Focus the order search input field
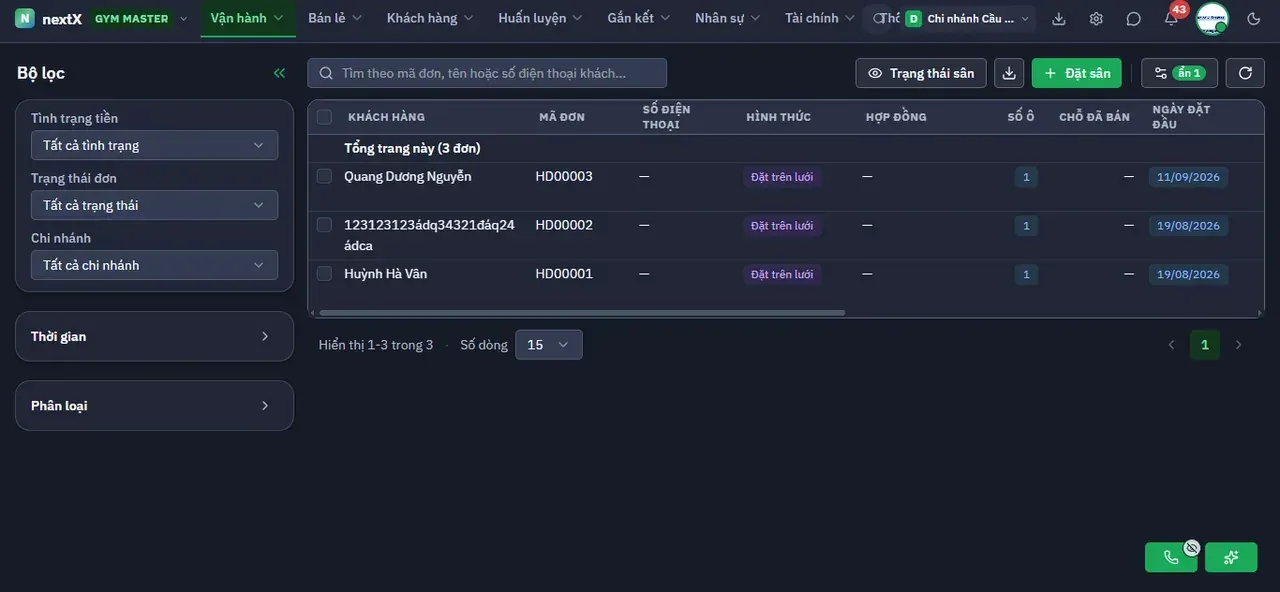Image resolution: width=1280 pixels, height=592 pixels. pos(487,73)
